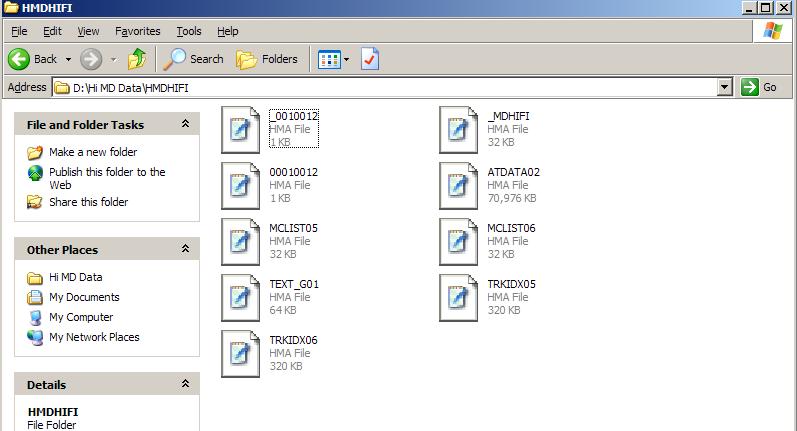Click the ATDATA02 file name
This screenshot has width=797, height=431.
click(x=513, y=172)
